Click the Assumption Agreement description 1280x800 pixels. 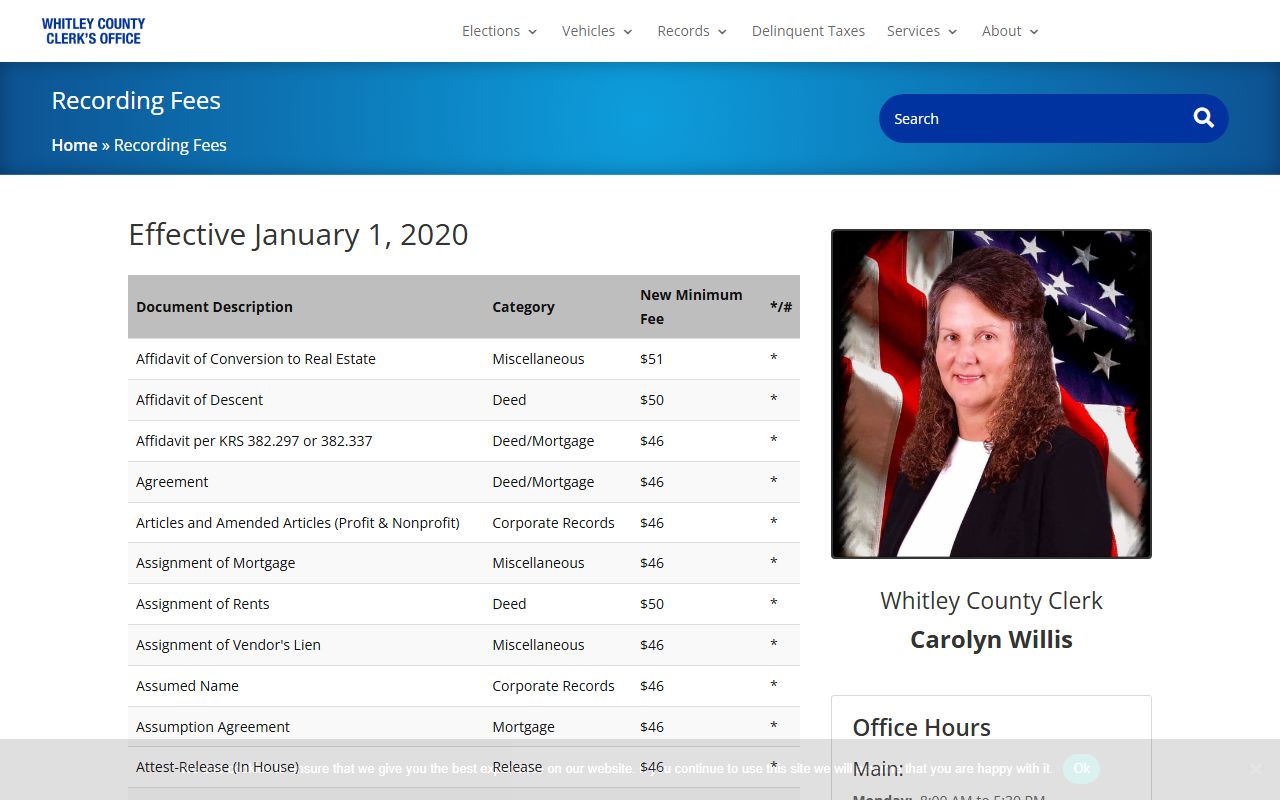213,727
